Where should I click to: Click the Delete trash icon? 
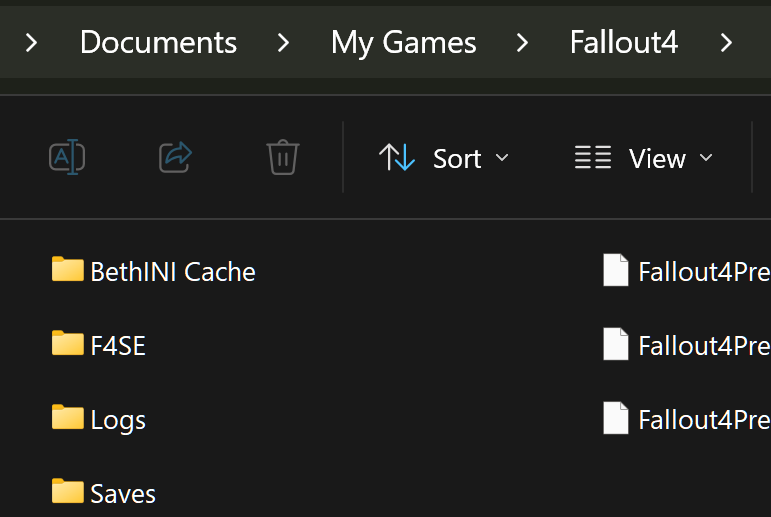[x=283, y=157]
